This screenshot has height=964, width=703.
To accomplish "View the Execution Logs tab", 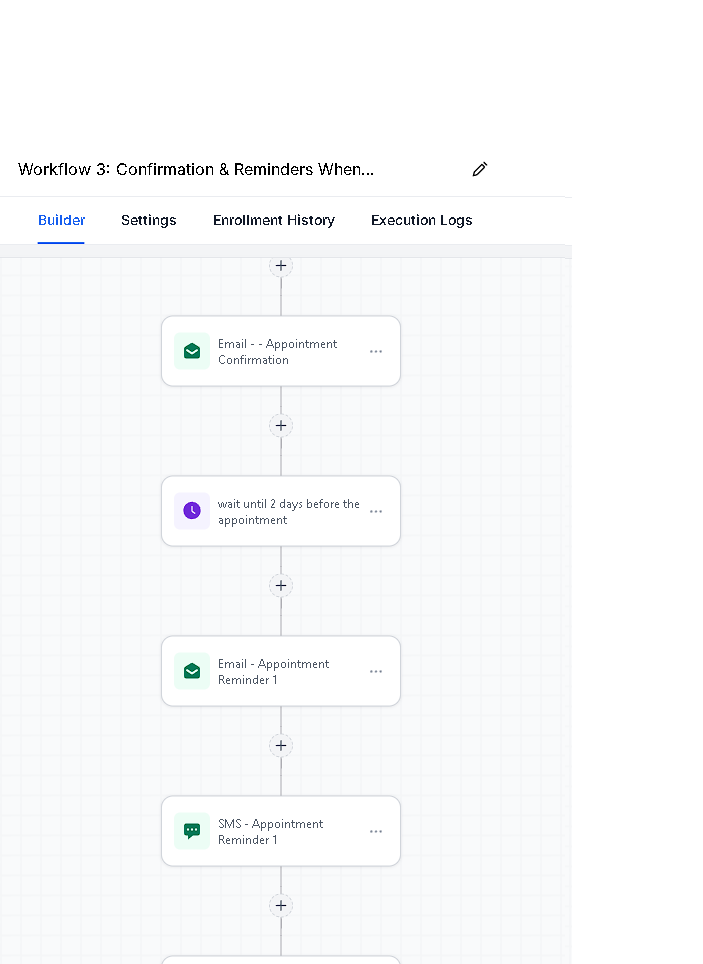I will (x=421, y=220).
